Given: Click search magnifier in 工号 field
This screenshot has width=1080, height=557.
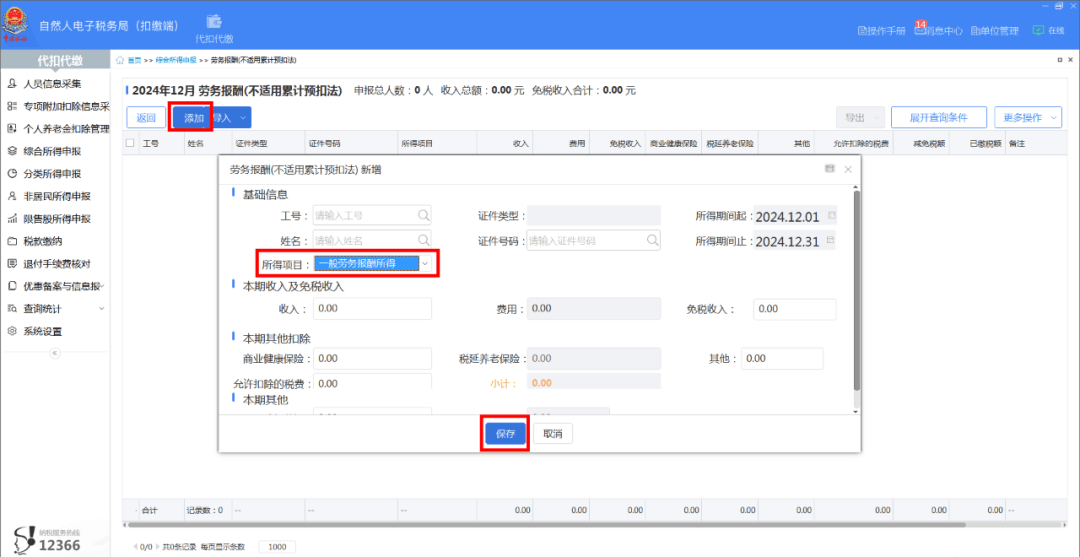Looking at the screenshot, I should click(x=423, y=215).
